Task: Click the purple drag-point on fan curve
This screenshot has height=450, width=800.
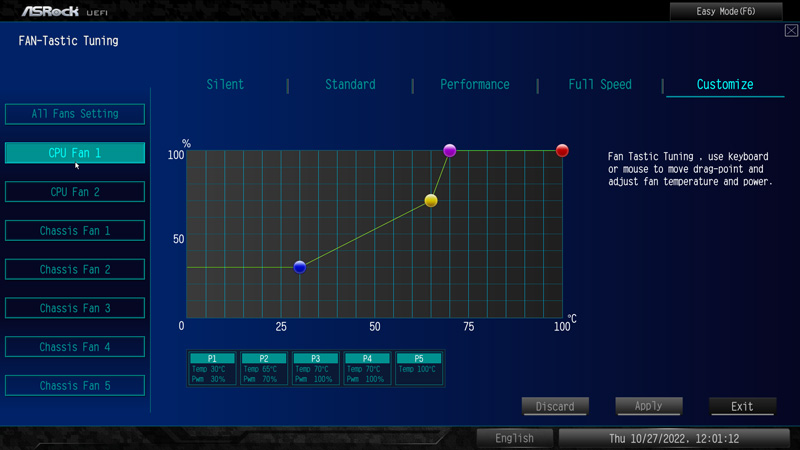Action: (x=450, y=151)
